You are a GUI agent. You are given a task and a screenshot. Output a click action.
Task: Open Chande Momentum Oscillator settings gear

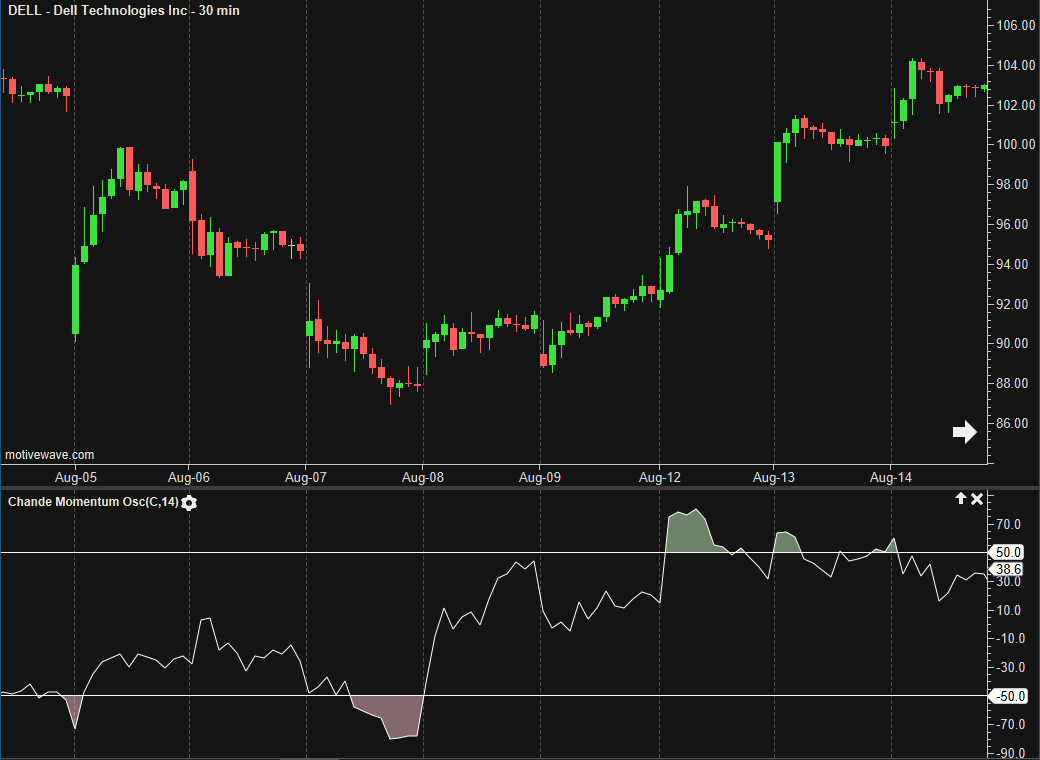tap(189, 502)
